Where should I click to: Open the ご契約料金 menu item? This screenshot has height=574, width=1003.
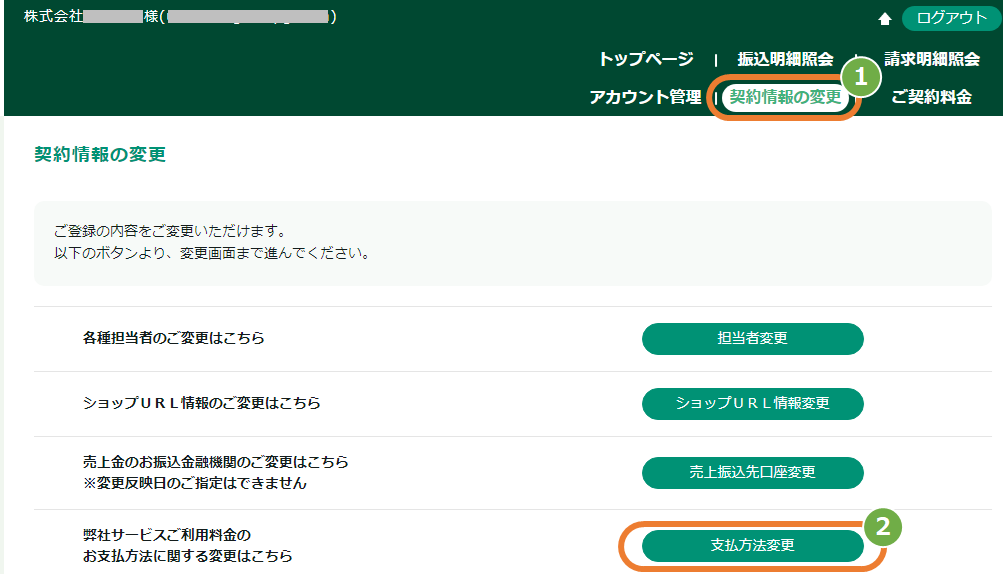(931, 97)
